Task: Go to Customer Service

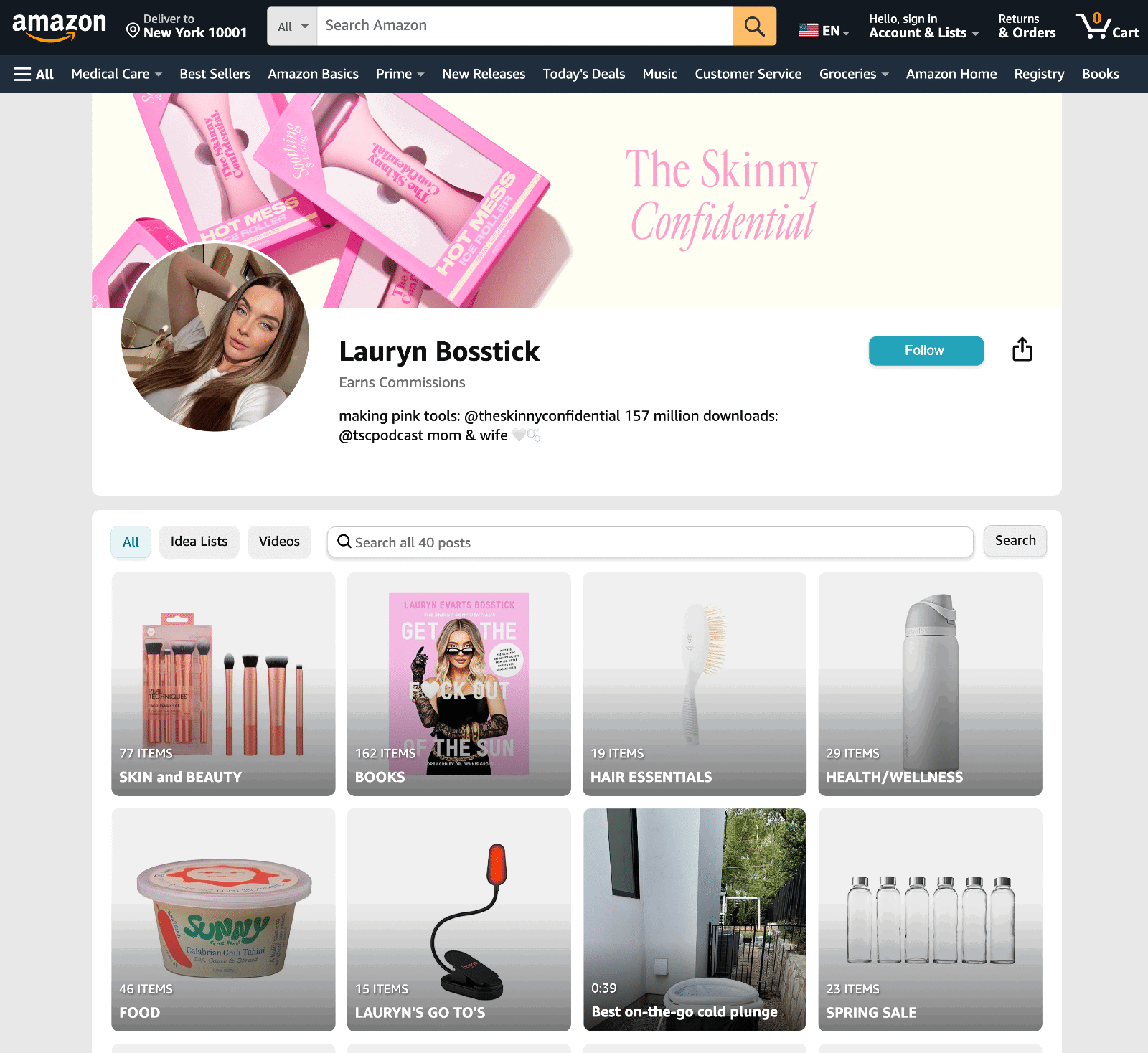Action: click(748, 74)
